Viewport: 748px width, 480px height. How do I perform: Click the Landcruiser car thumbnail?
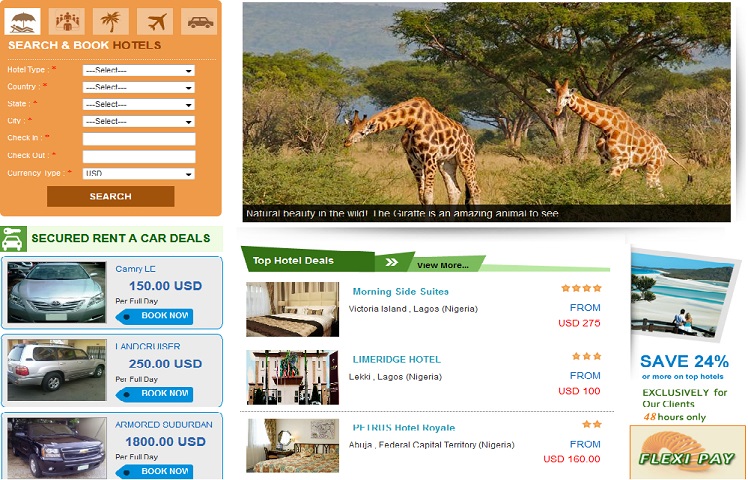[x=57, y=370]
